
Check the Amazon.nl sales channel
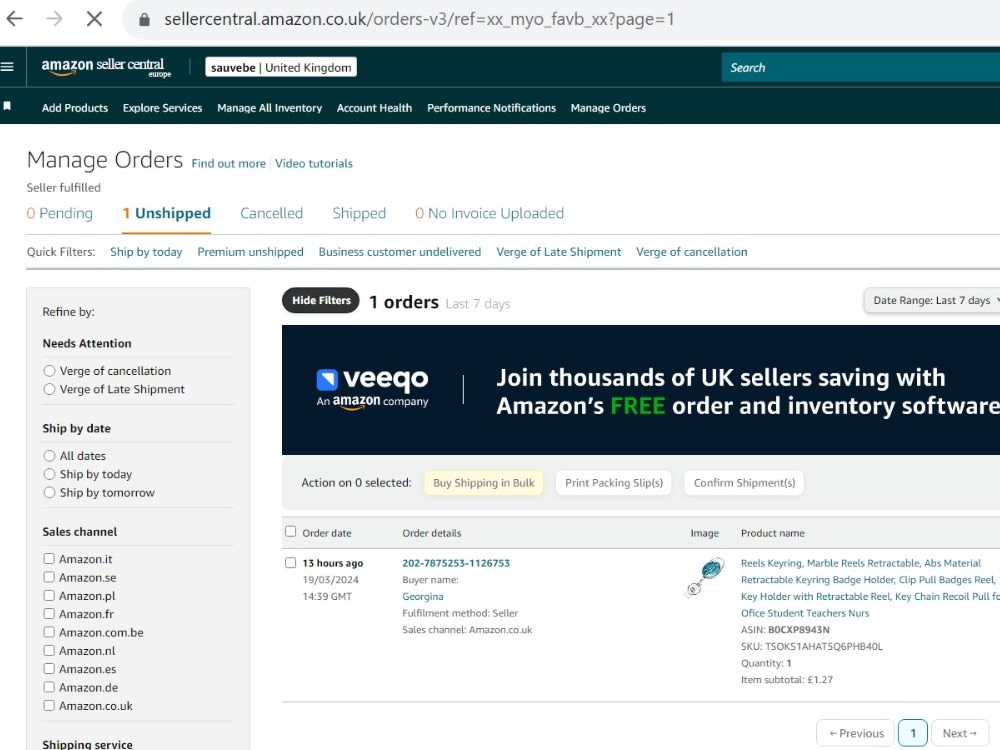tap(49, 651)
